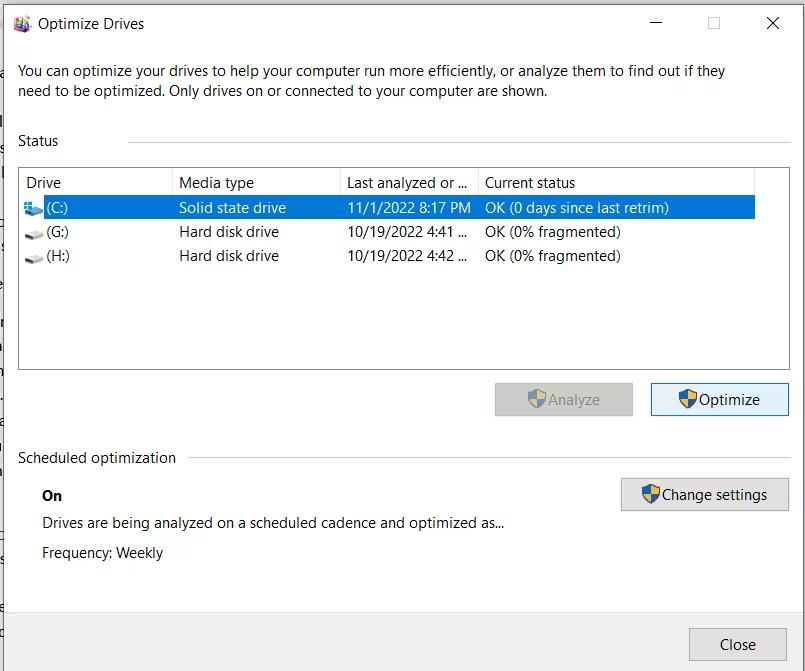The width and height of the screenshot is (805, 671).
Task: Click the Analyze button
Action: pyautogui.click(x=564, y=399)
